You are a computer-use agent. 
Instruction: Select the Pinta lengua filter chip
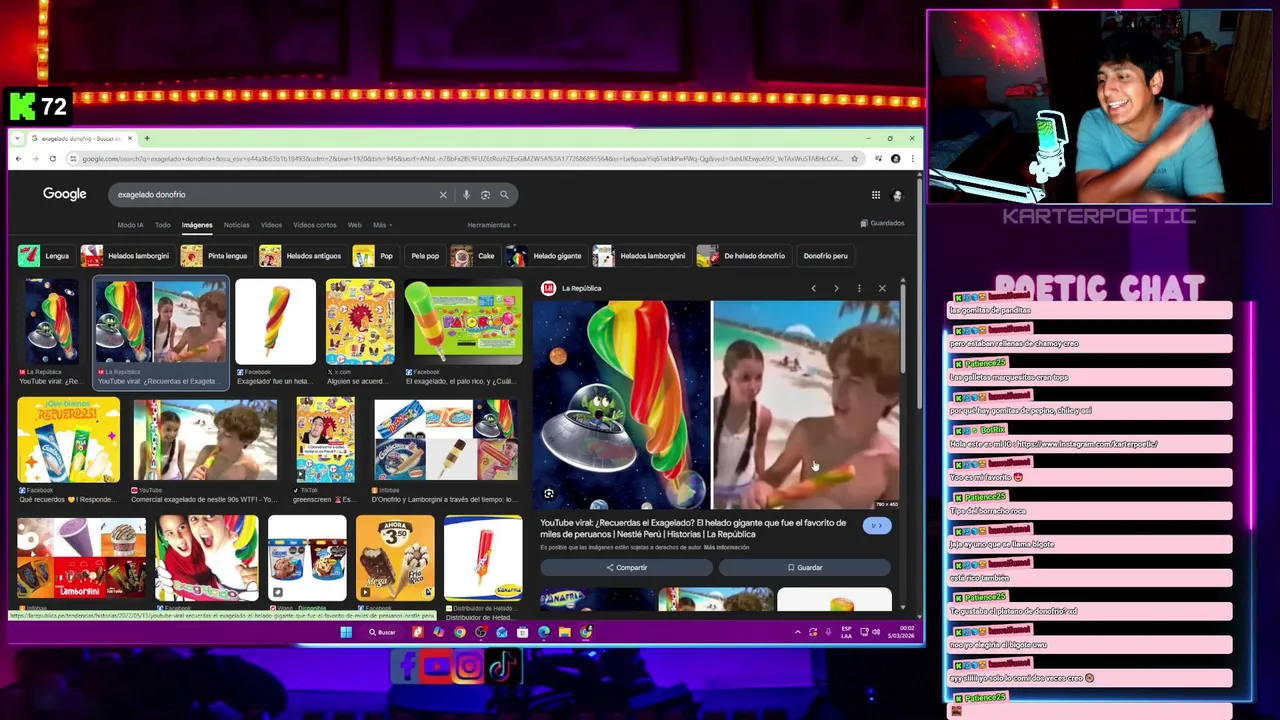coord(216,256)
